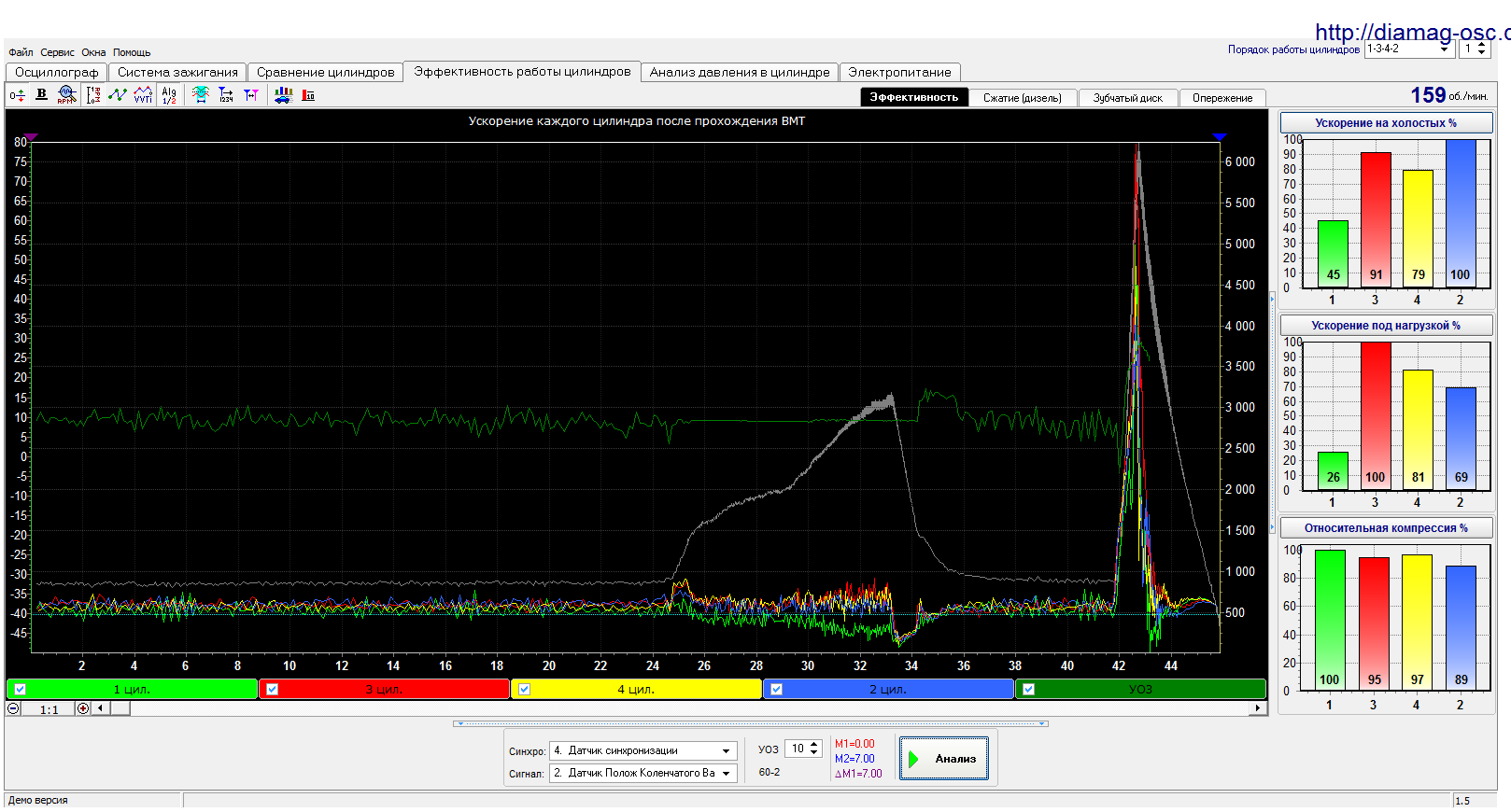
Task: Click the collapsible splitter above the analysis panel
Action: 751,723
